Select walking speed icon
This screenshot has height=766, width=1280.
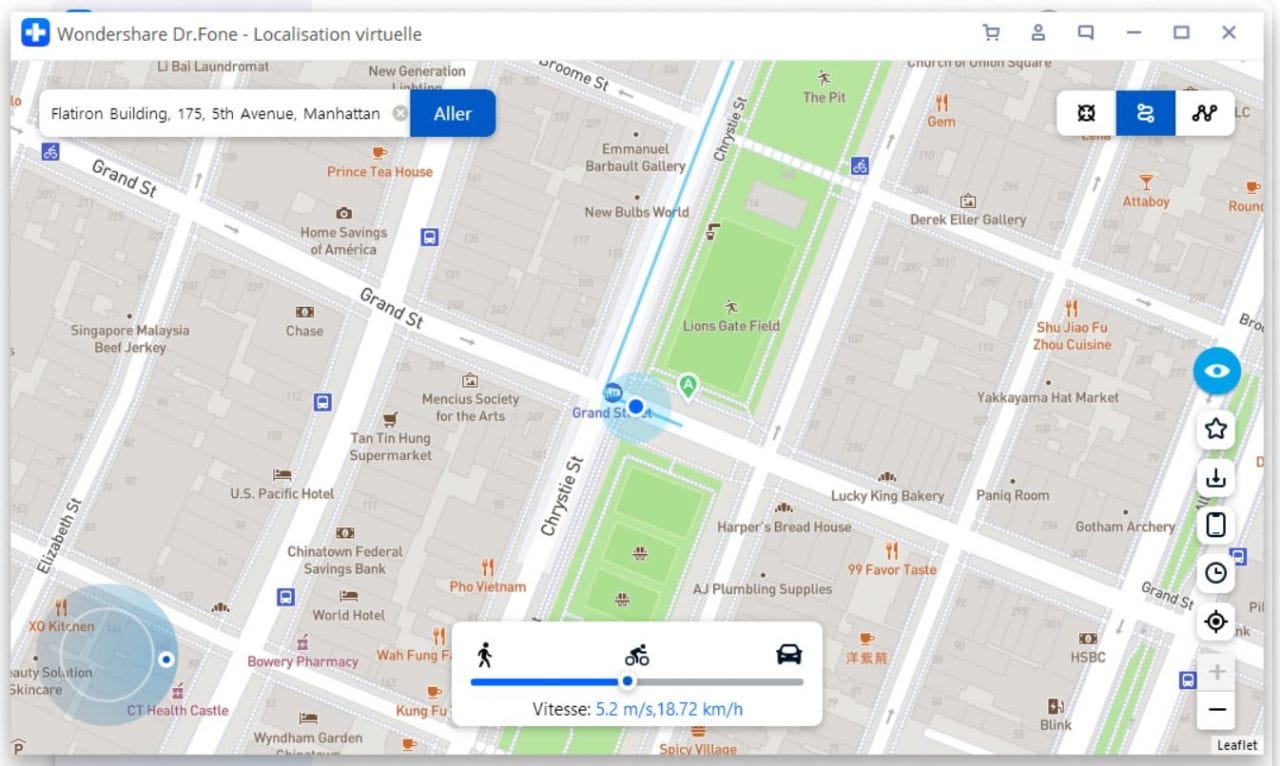(485, 655)
